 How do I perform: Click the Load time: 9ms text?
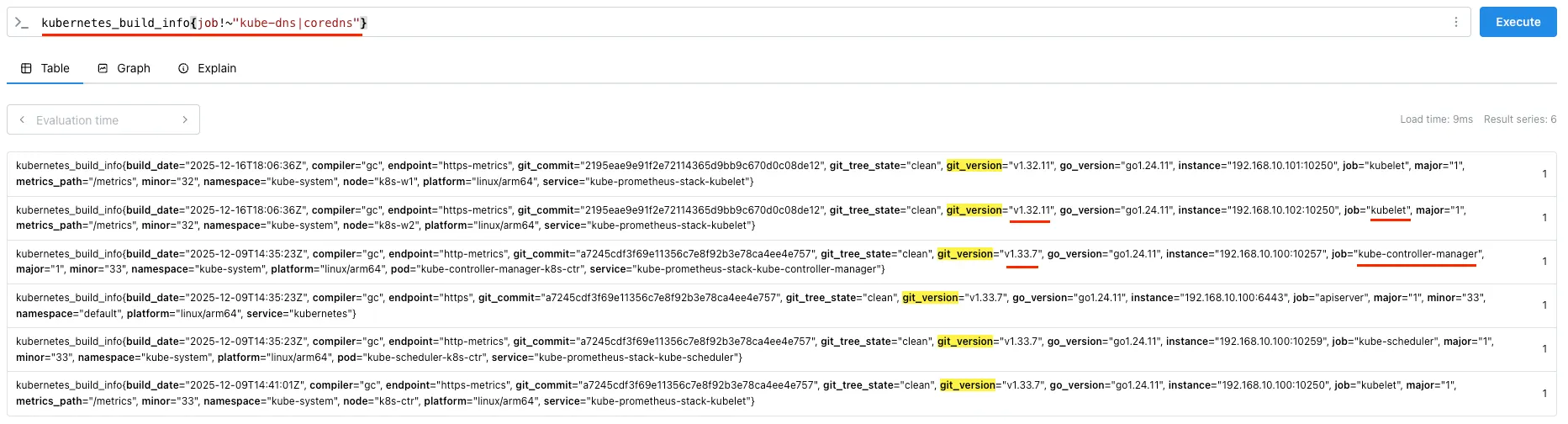pos(1436,119)
